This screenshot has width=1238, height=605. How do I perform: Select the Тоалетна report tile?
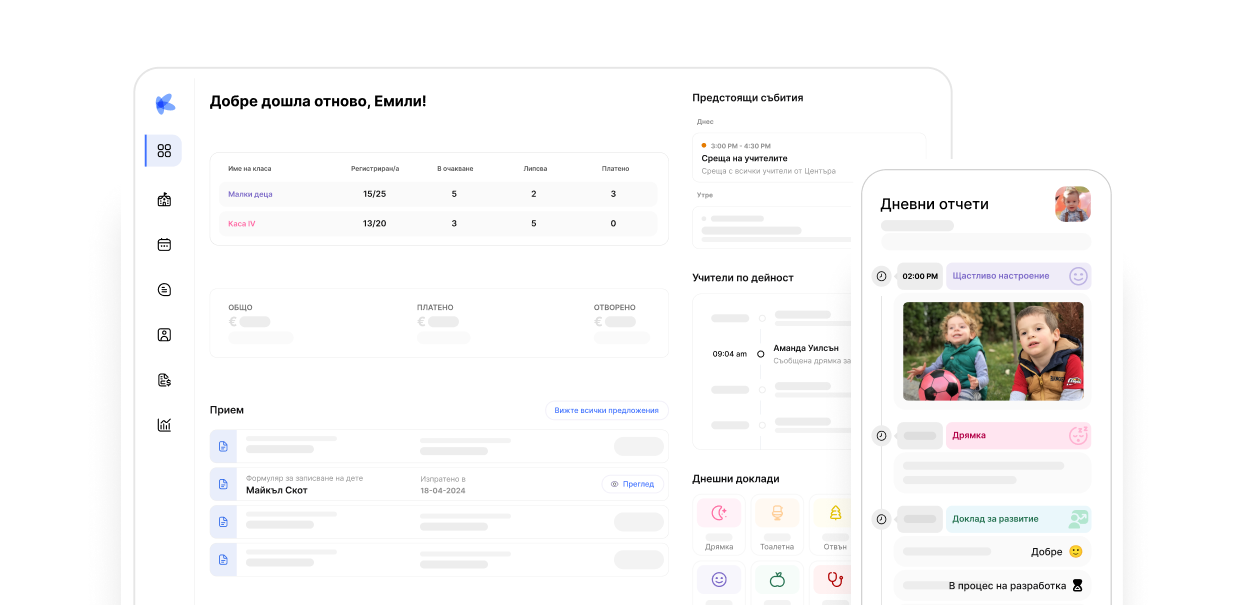[x=777, y=524]
